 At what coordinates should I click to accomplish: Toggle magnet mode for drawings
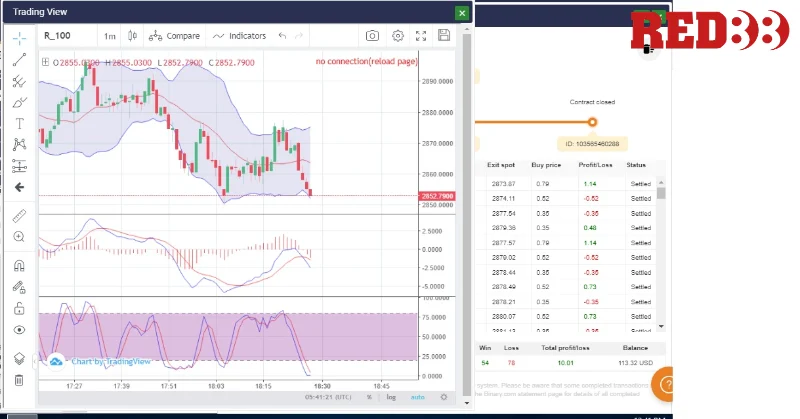tap(19, 266)
